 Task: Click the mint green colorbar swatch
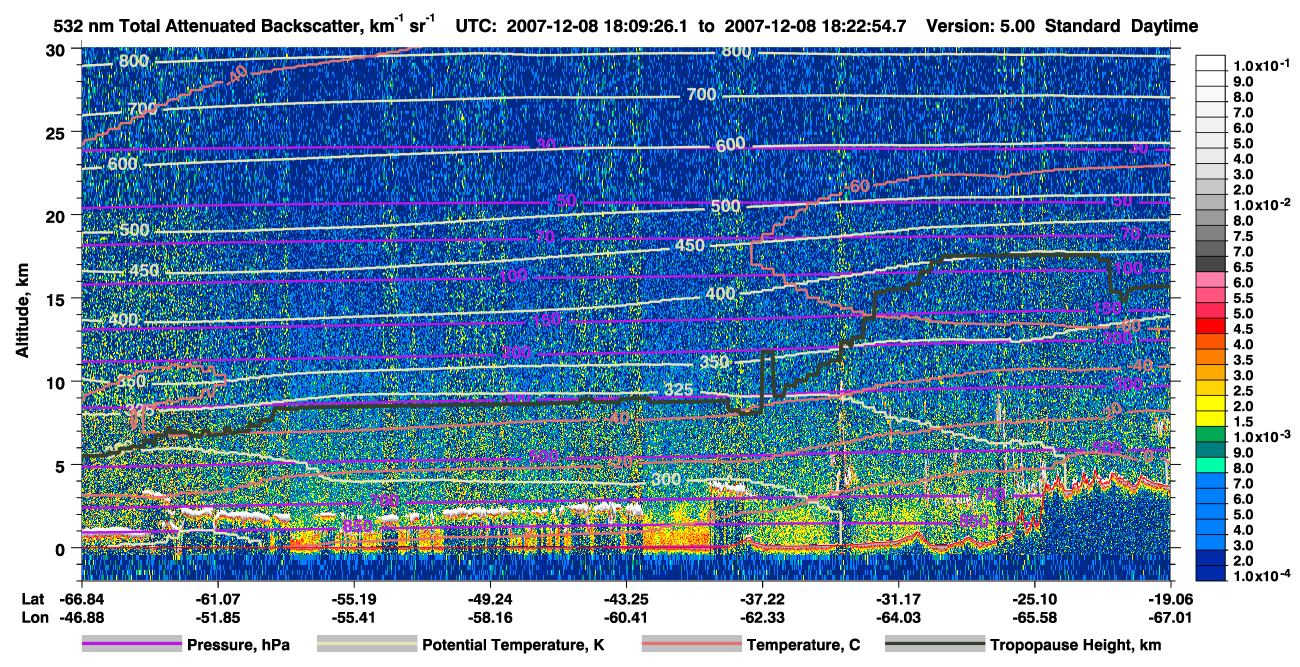(1211, 465)
